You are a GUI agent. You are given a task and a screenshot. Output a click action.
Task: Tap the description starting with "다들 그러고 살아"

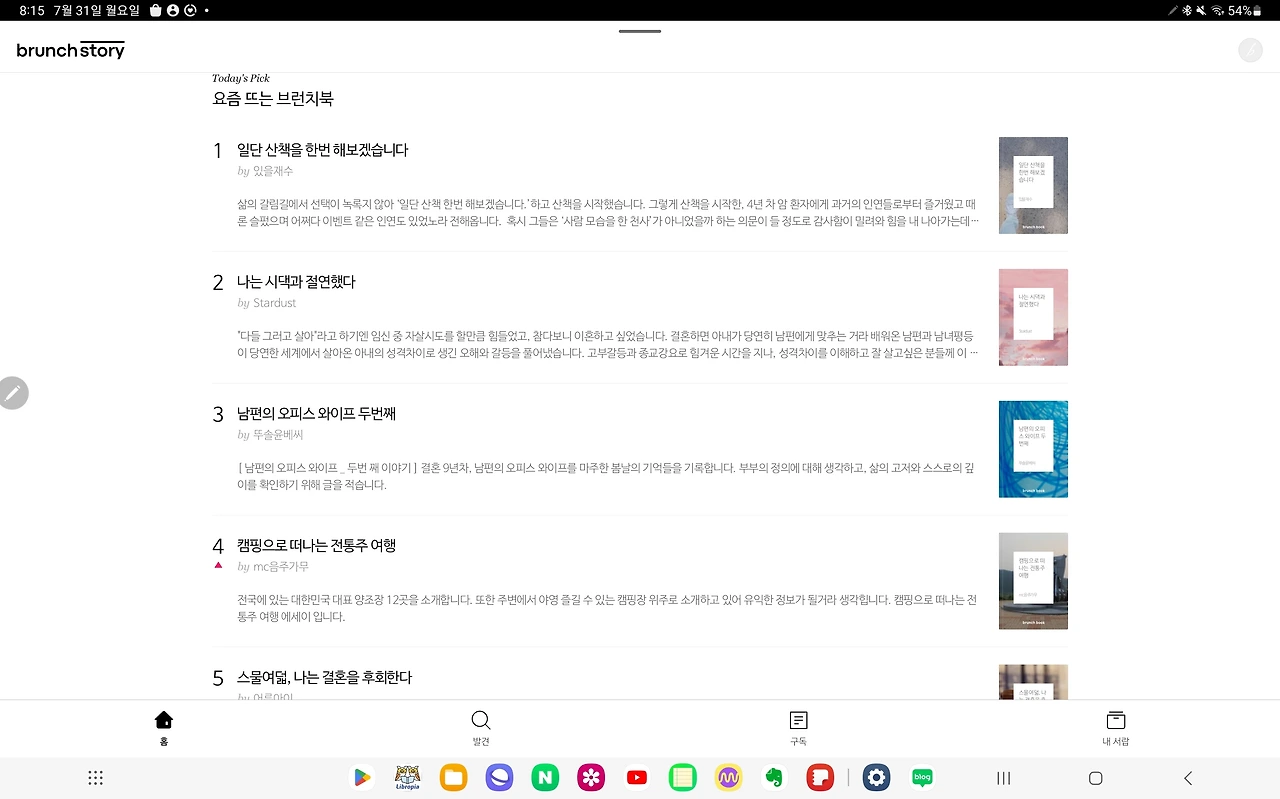coord(608,344)
